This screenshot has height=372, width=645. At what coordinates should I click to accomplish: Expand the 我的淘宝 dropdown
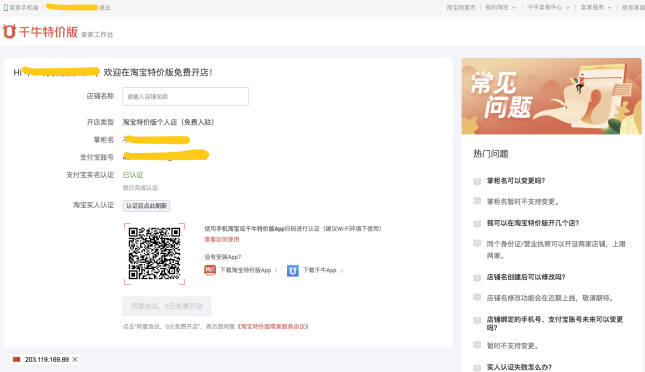pos(514,7)
